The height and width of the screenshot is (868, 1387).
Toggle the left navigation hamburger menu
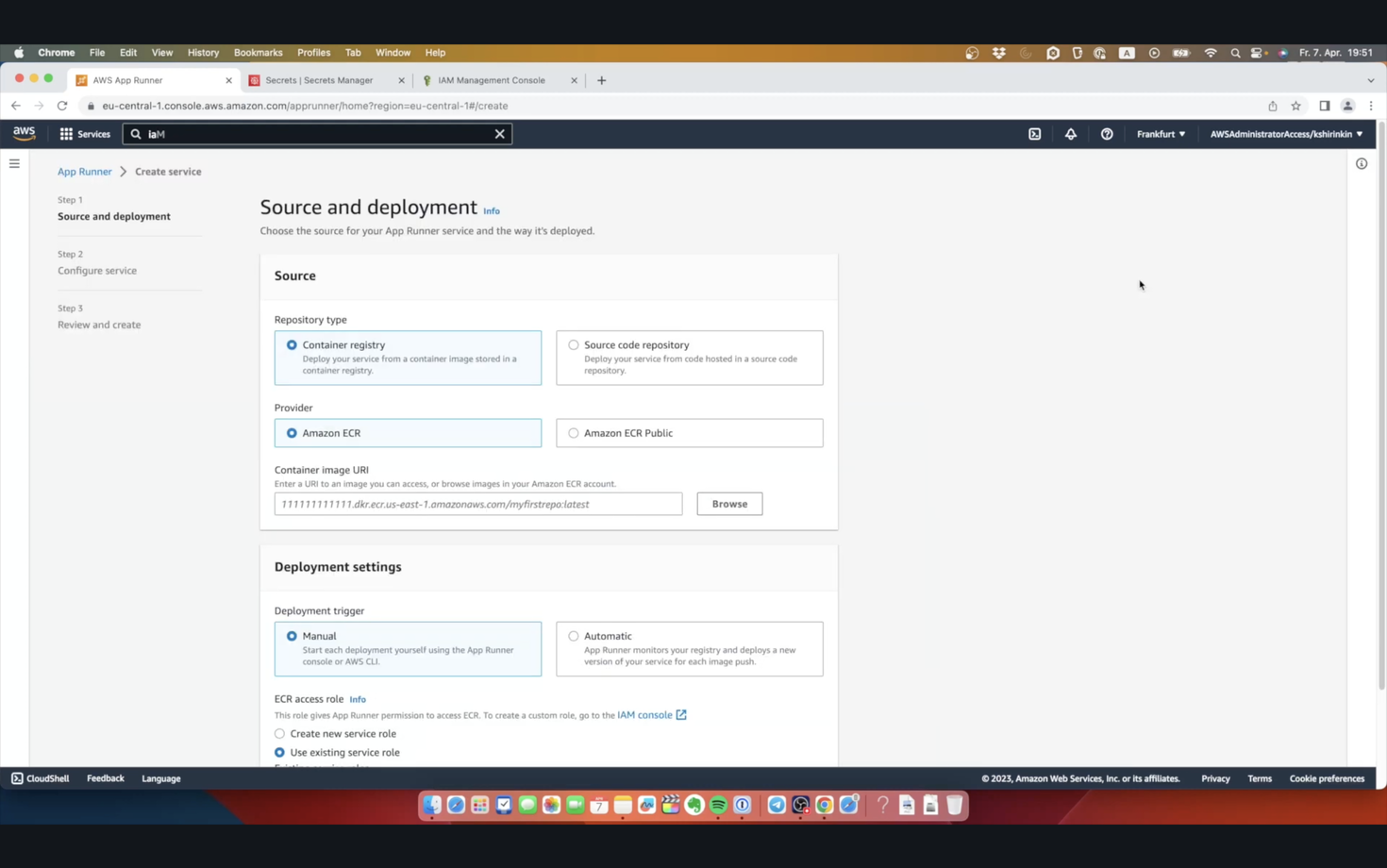tap(14, 163)
